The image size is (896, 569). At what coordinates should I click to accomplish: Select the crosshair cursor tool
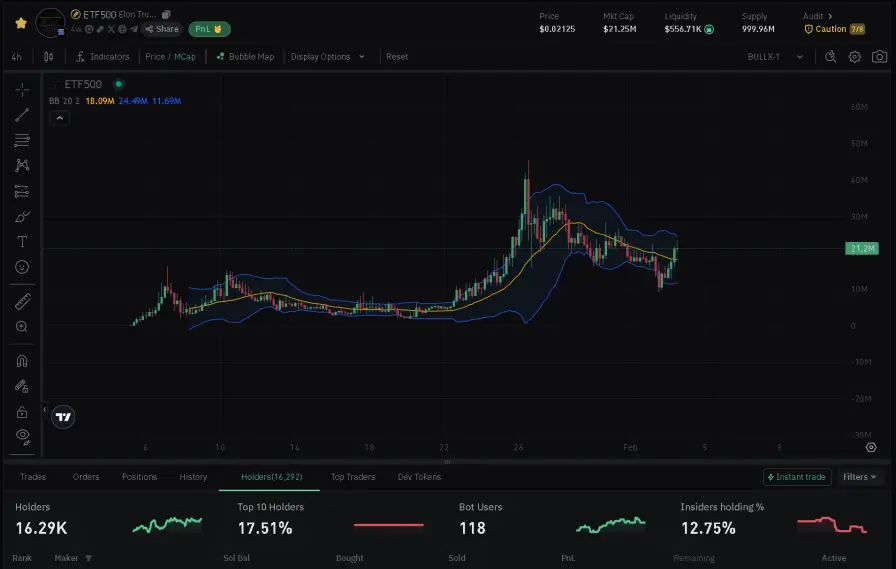point(22,90)
